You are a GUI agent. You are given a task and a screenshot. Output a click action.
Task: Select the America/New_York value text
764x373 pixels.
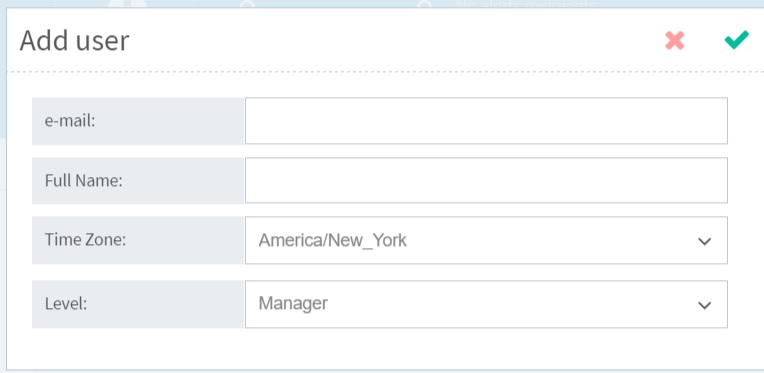332,240
